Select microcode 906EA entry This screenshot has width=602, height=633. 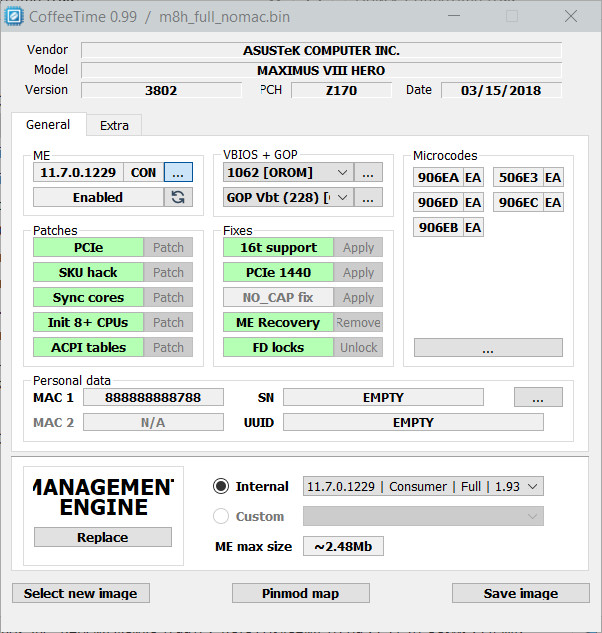click(x=448, y=178)
